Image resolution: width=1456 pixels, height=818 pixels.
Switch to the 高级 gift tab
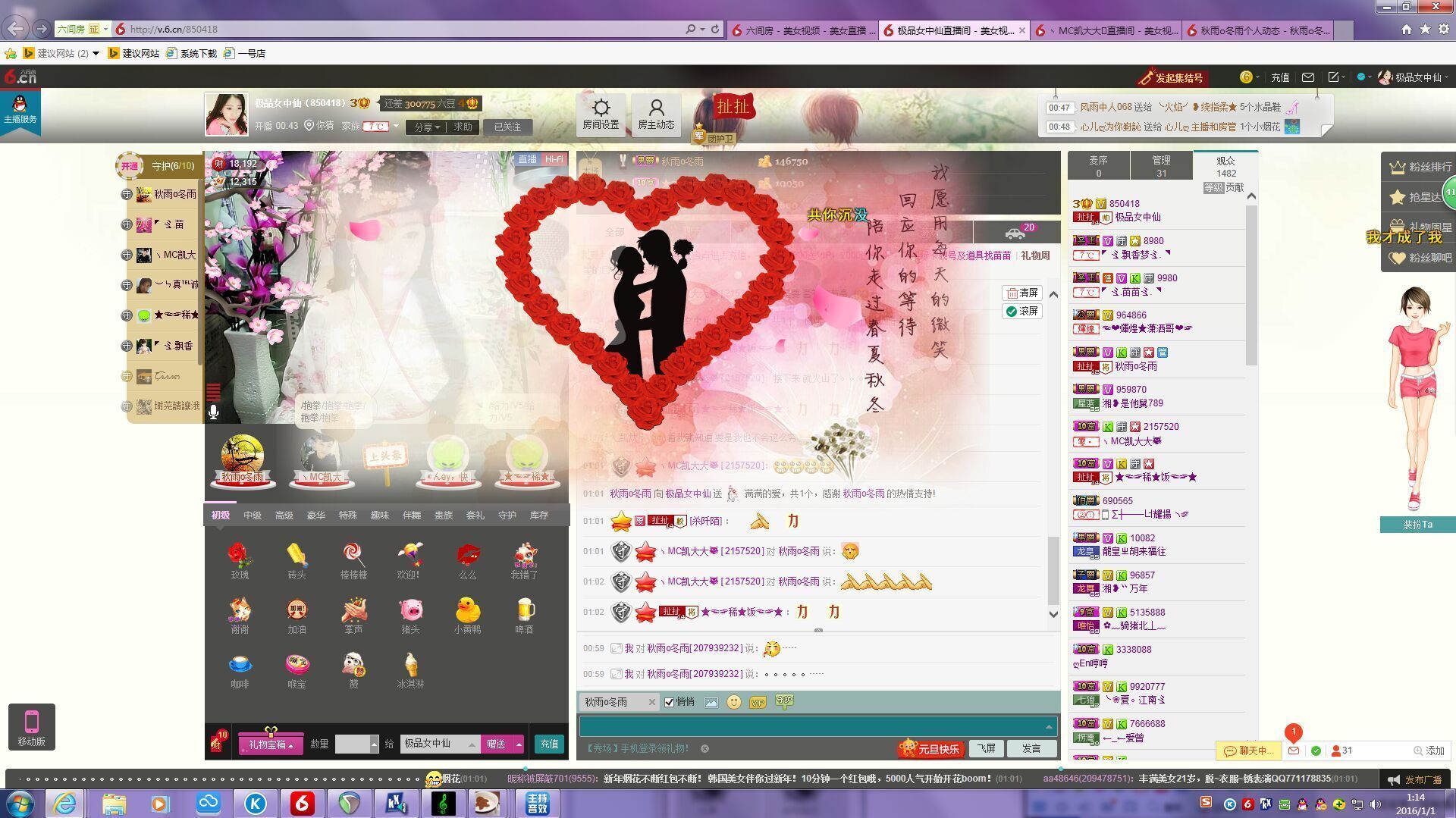coord(284,516)
